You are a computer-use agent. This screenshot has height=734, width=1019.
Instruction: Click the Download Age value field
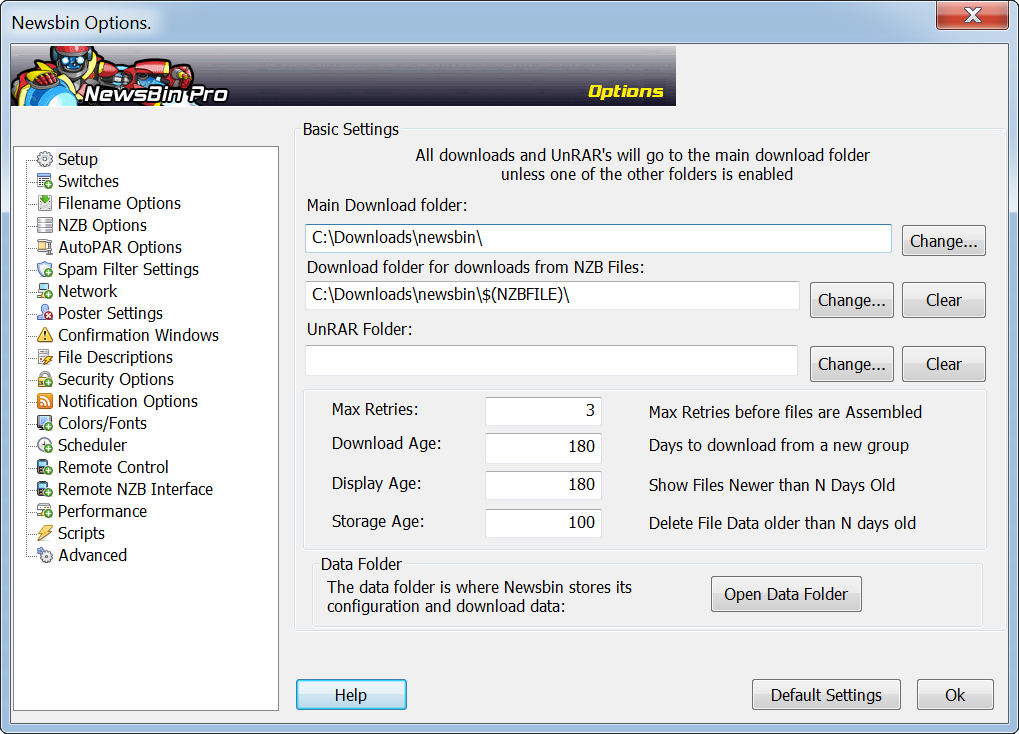543,448
